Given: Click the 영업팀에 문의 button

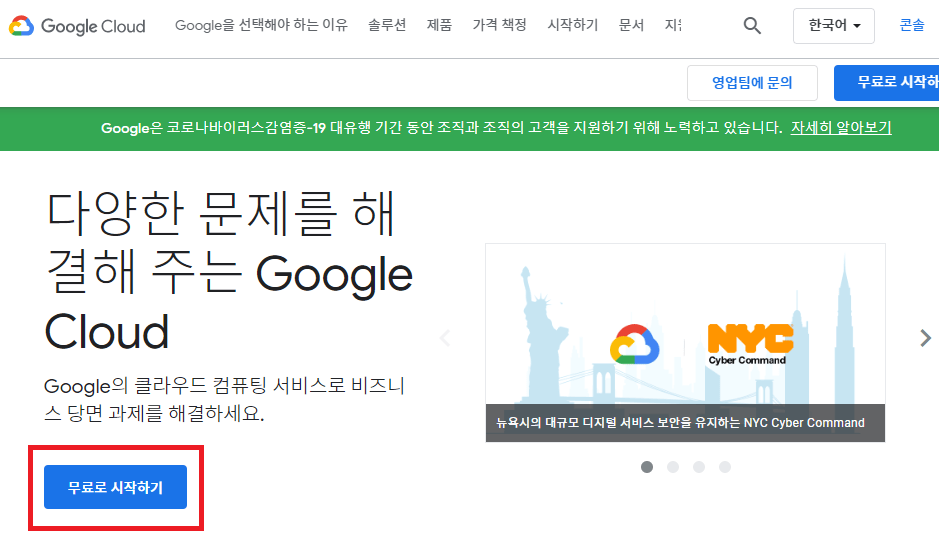Looking at the screenshot, I should click(752, 83).
